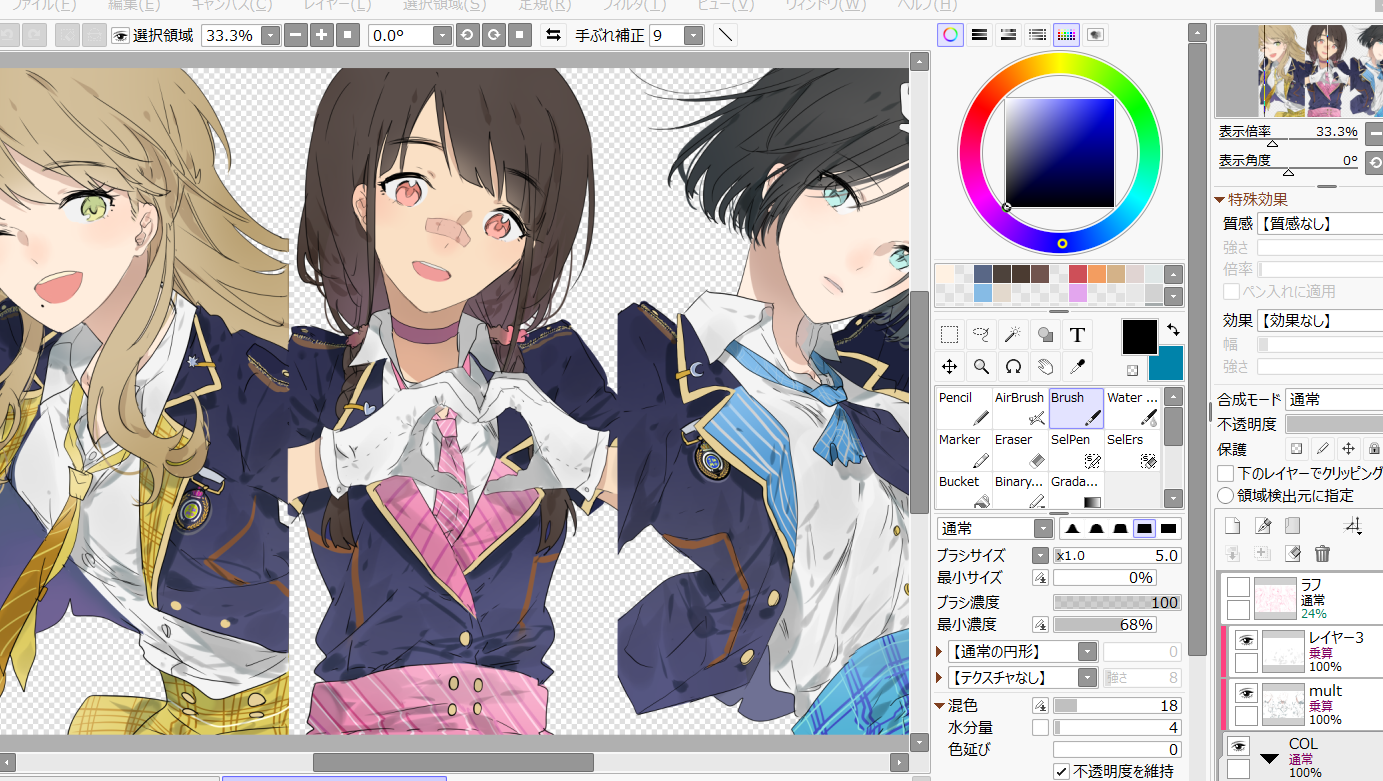Toggle pressure control for 最小濃度
This screenshot has width=1383, height=781.
click(1040, 624)
